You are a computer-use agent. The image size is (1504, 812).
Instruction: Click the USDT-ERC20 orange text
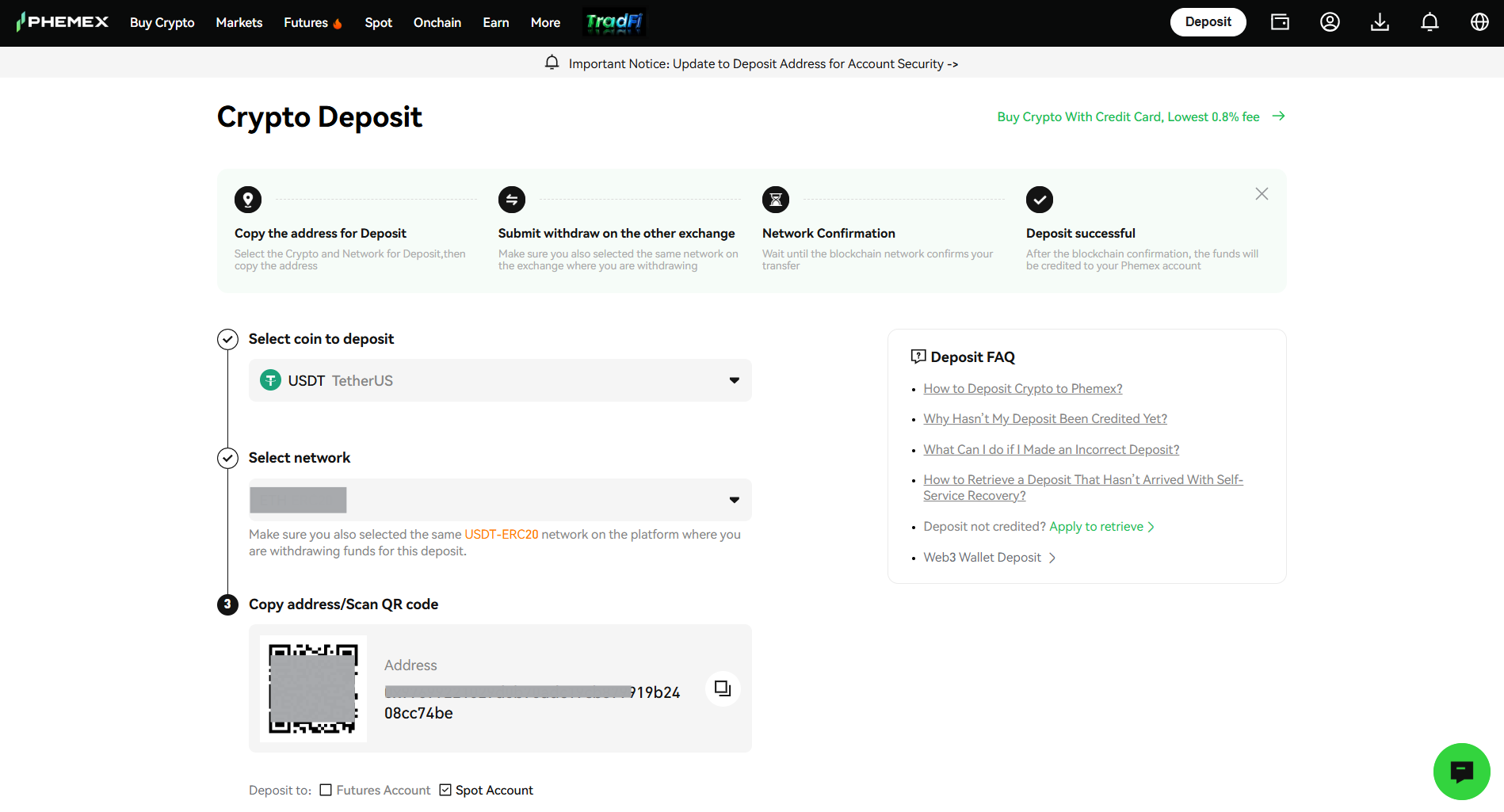pyautogui.click(x=502, y=534)
